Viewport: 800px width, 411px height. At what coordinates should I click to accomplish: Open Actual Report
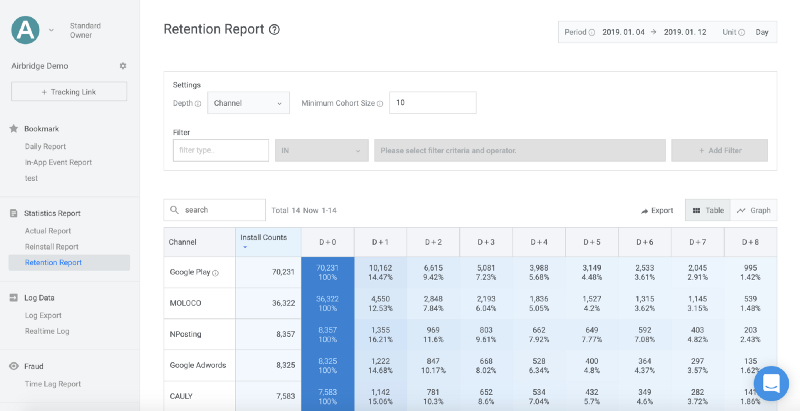point(48,230)
